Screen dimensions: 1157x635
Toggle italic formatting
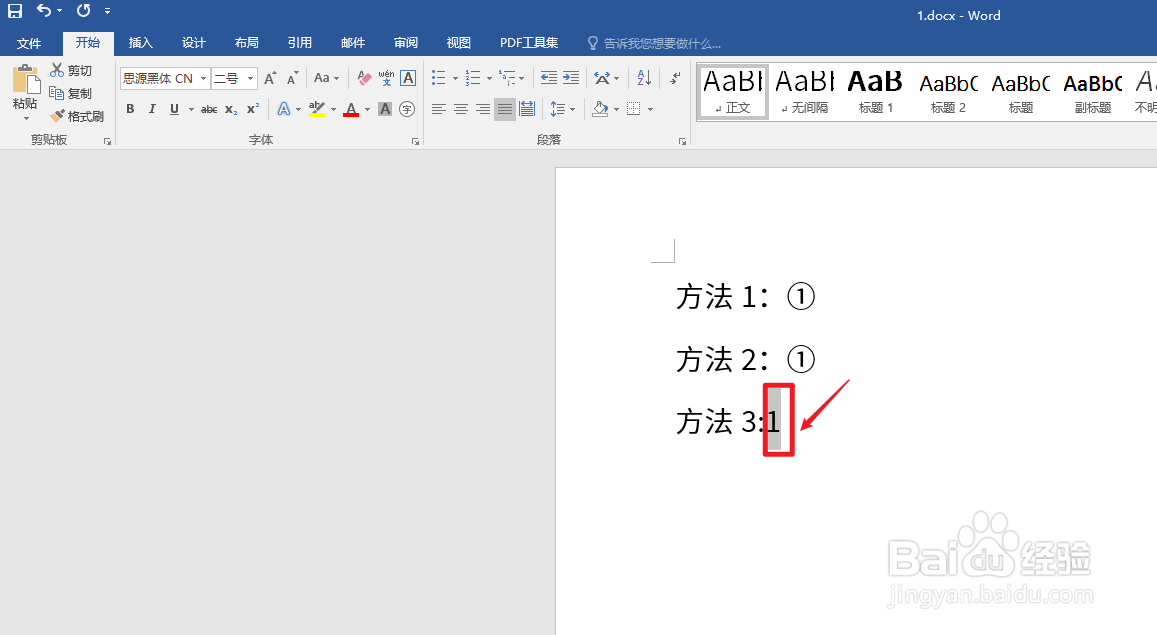[152, 109]
